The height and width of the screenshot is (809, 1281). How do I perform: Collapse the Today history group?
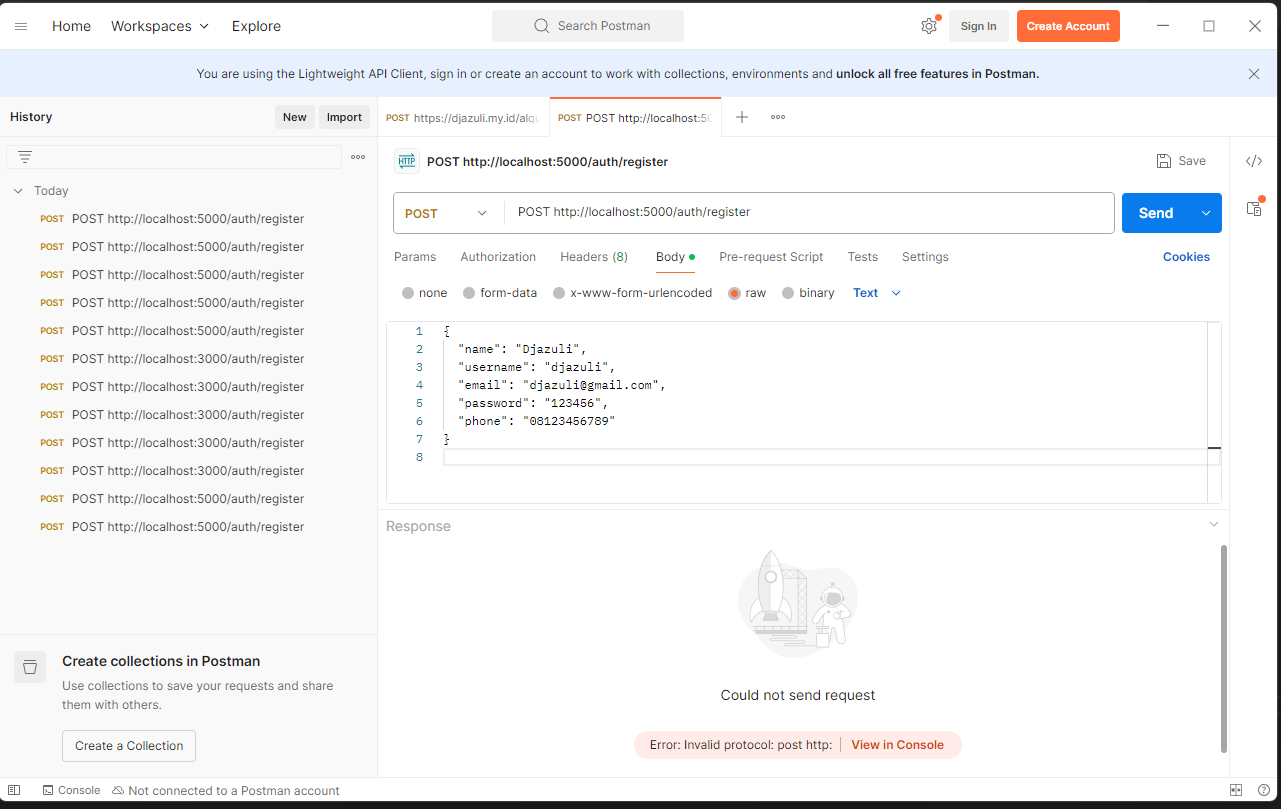[18, 191]
